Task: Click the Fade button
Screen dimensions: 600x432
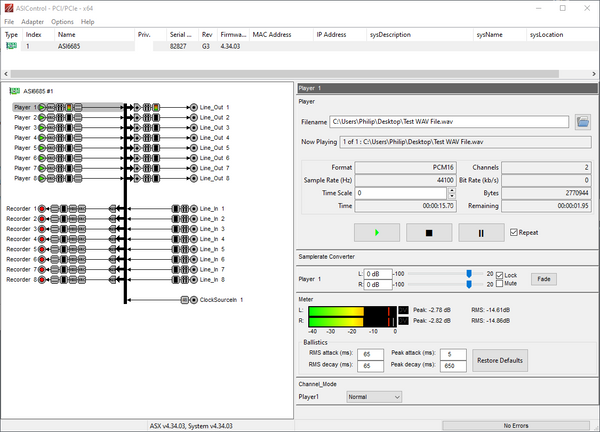Action: (544, 279)
